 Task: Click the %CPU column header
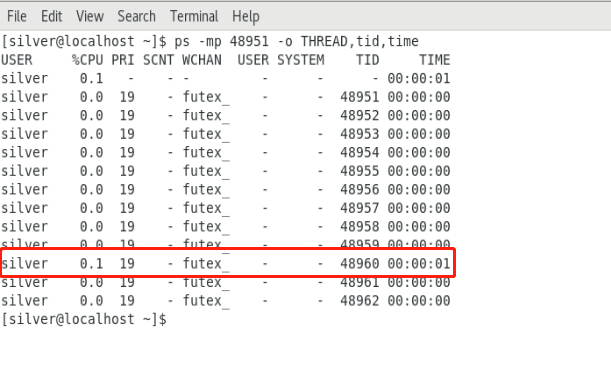pyautogui.click(x=88, y=60)
